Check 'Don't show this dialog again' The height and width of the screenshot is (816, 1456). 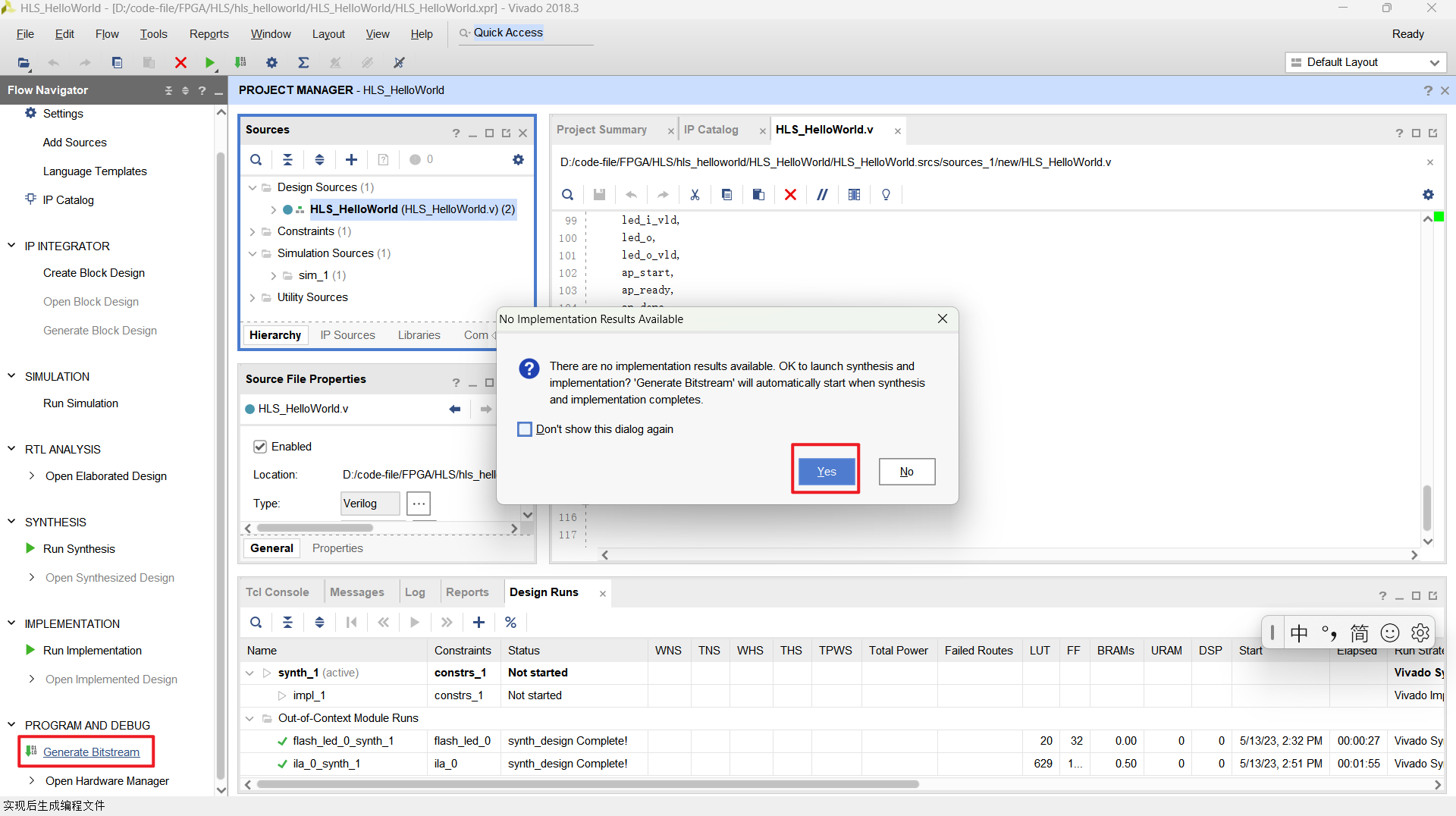click(x=525, y=429)
